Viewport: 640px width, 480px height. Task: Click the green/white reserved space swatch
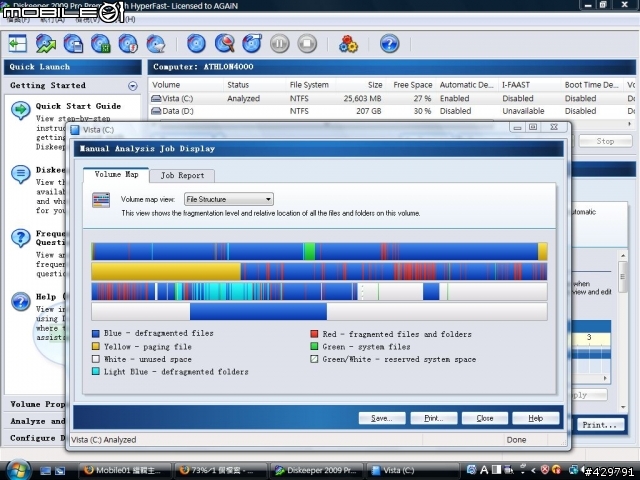pos(314,359)
